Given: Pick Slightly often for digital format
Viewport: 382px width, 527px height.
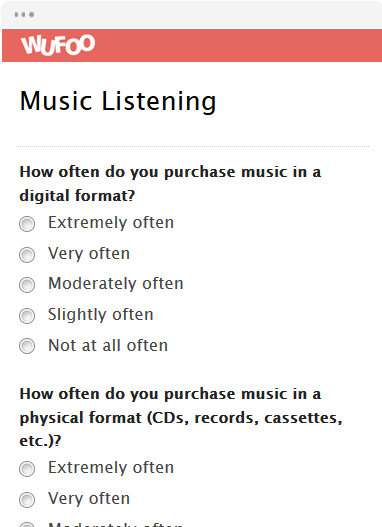Looking at the screenshot, I should click(27, 316).
